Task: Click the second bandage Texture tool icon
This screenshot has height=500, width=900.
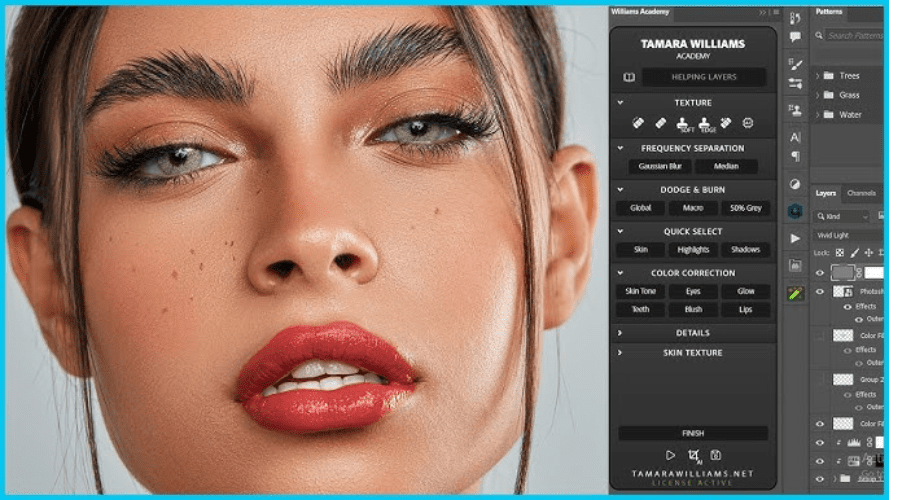Action: pyautogui.click(x=661, y=123)
